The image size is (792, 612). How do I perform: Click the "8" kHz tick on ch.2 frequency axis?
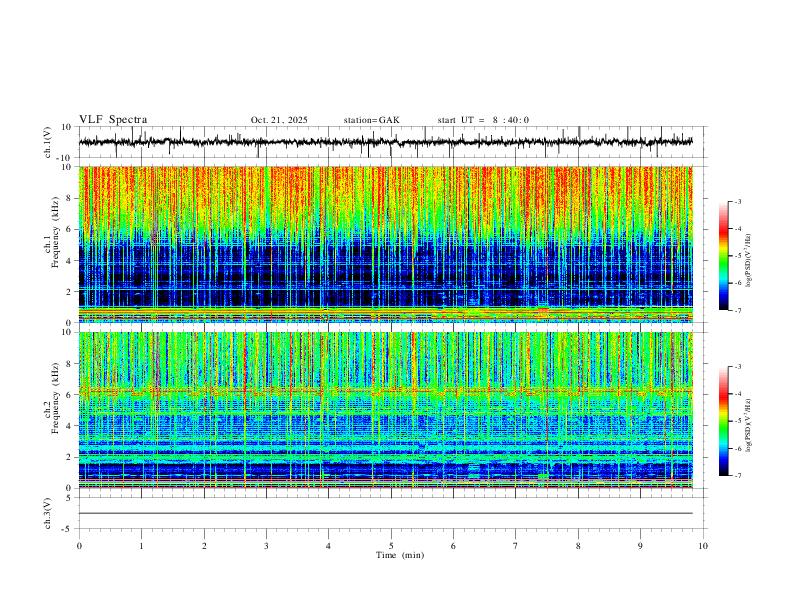pyautogui.click(x=70, y=364)
